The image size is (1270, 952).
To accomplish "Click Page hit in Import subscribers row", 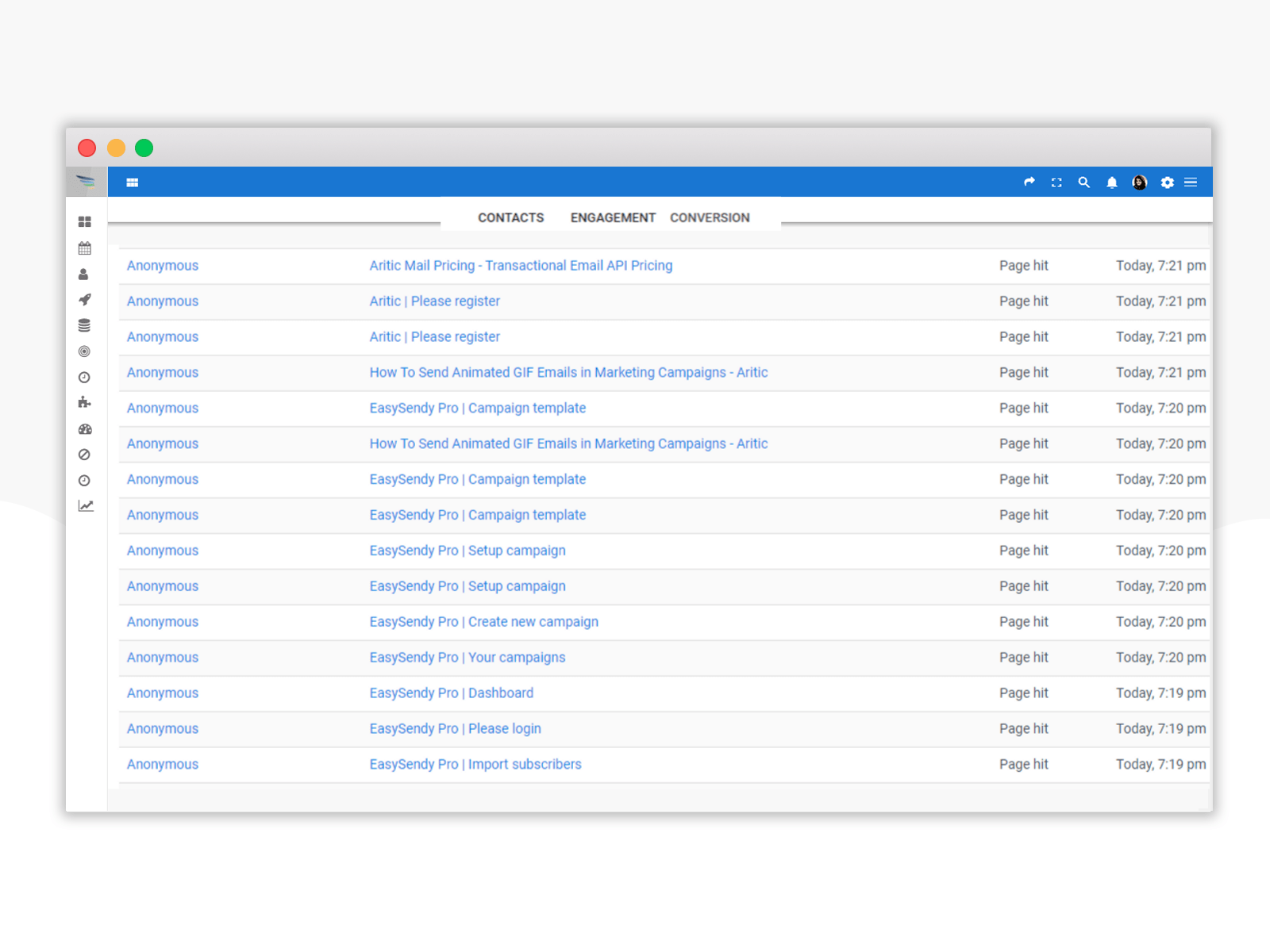I will point(1023,765).
